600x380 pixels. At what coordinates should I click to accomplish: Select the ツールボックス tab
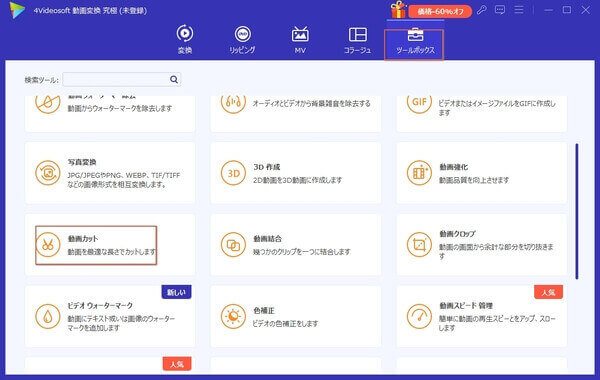coord(415,41)
